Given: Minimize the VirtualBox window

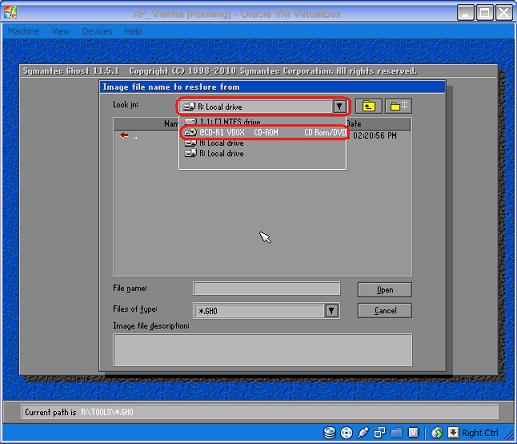Looking at the screenshot, I should click(466, 13).
